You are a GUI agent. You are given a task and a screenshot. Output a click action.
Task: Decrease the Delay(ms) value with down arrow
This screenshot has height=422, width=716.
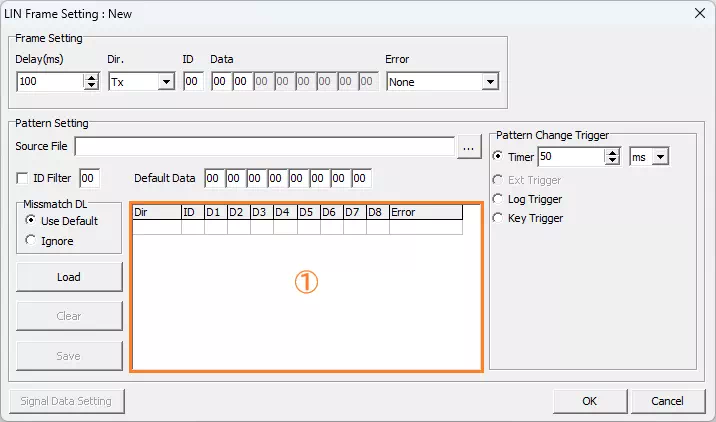91,86
